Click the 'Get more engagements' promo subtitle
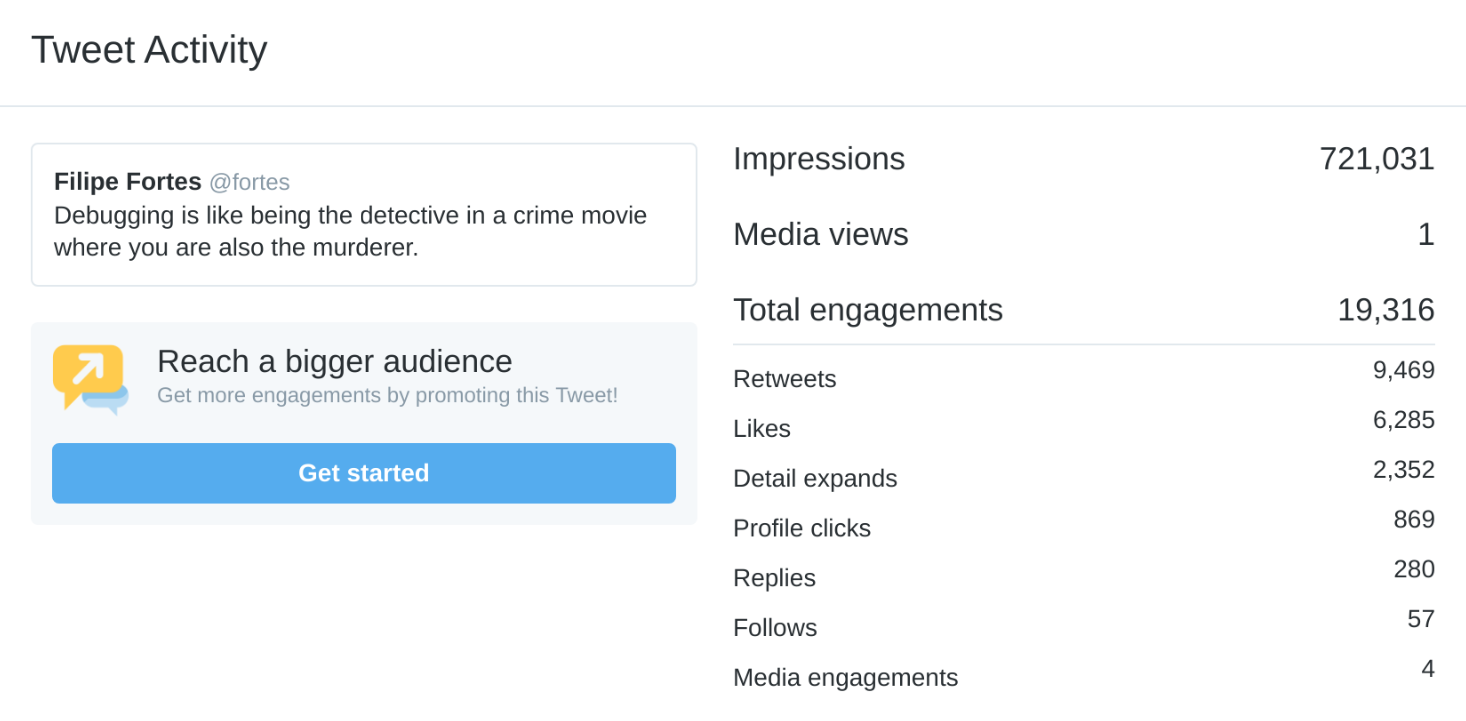The width and height of the screenshot is (1466, 721). click(387, 395)
